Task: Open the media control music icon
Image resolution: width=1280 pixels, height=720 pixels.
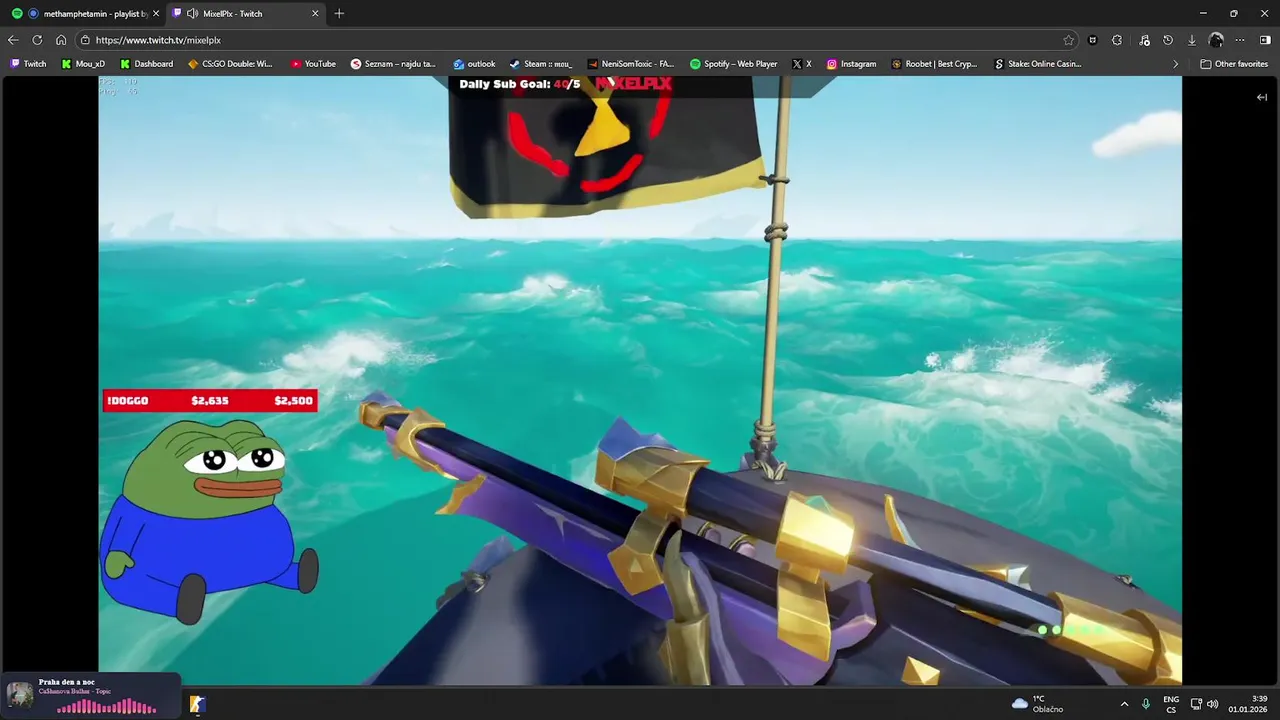Action: click(x=1144, y=40)
